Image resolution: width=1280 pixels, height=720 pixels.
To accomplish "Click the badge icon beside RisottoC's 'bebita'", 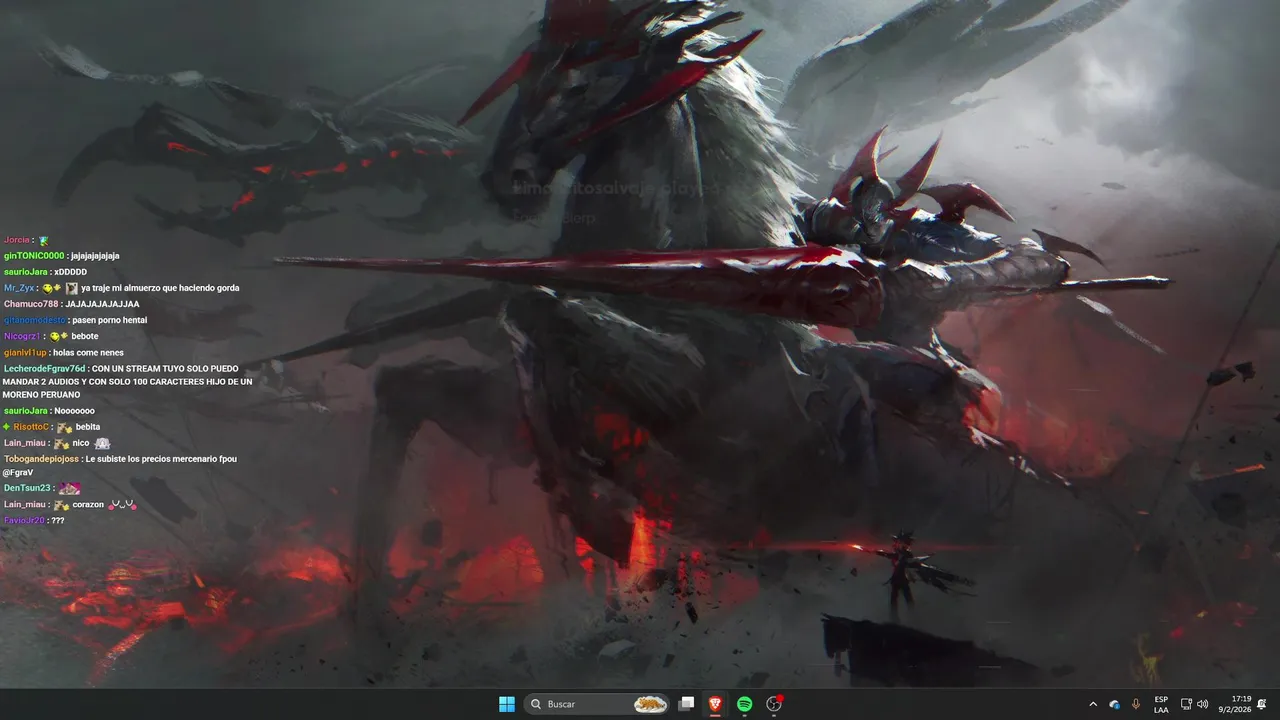I will coord(64,427).
